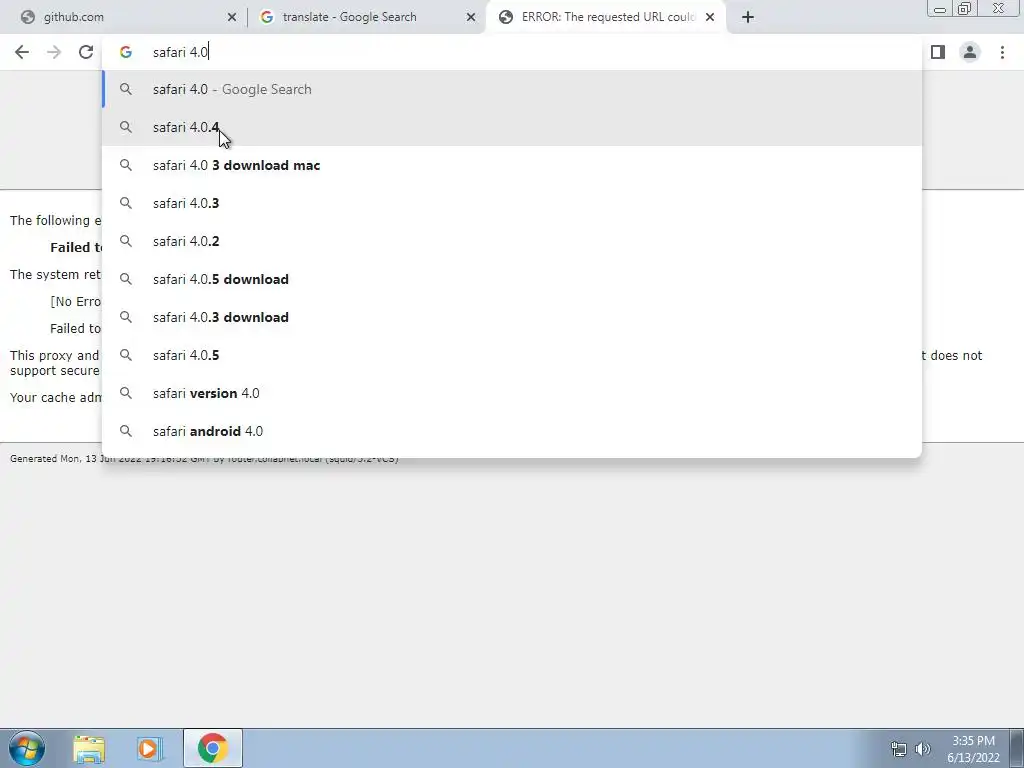Open the network status tray icon
The image size is (1024, 768).
899,749
